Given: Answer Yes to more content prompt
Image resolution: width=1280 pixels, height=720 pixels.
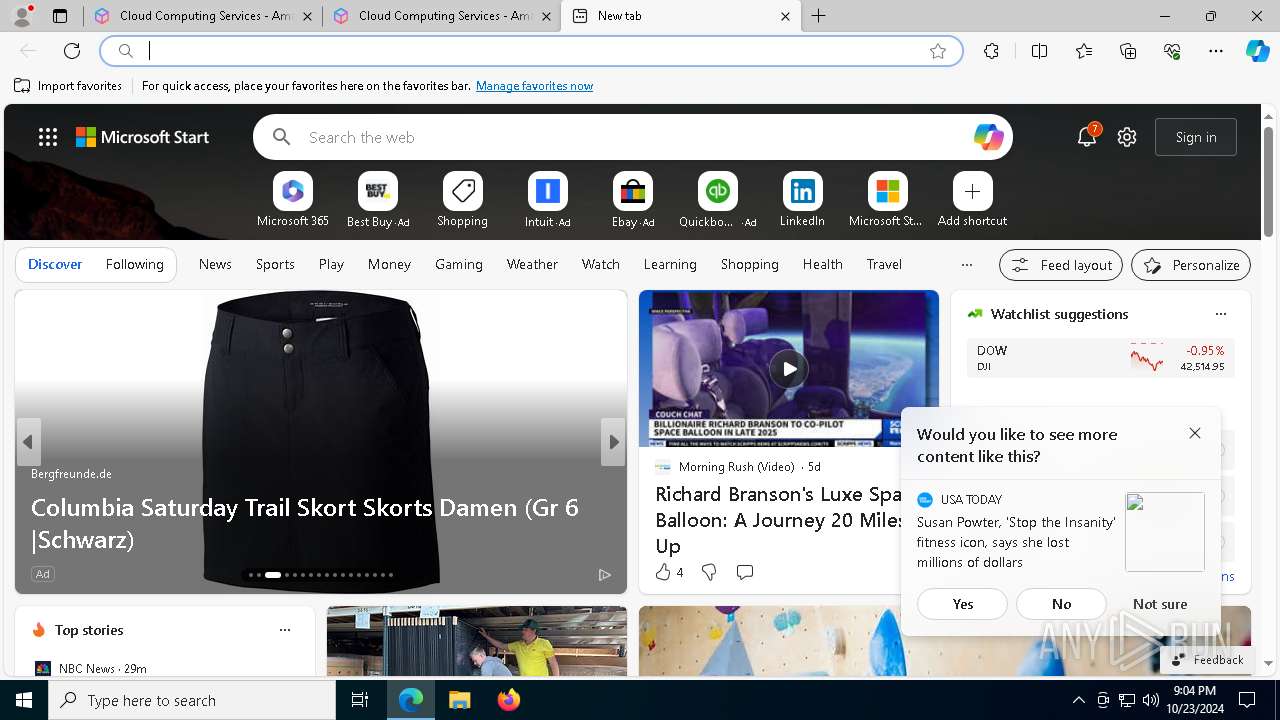Looking at the screenshot, I should point(963,604).
